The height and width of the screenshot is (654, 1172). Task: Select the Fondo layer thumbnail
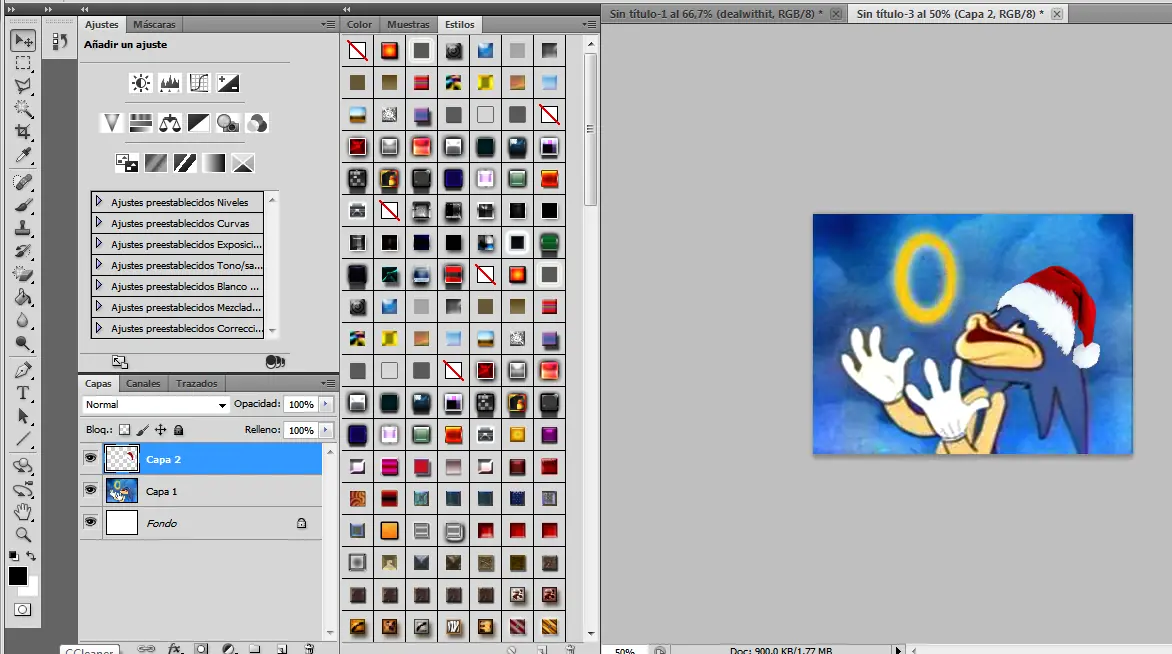121,523
